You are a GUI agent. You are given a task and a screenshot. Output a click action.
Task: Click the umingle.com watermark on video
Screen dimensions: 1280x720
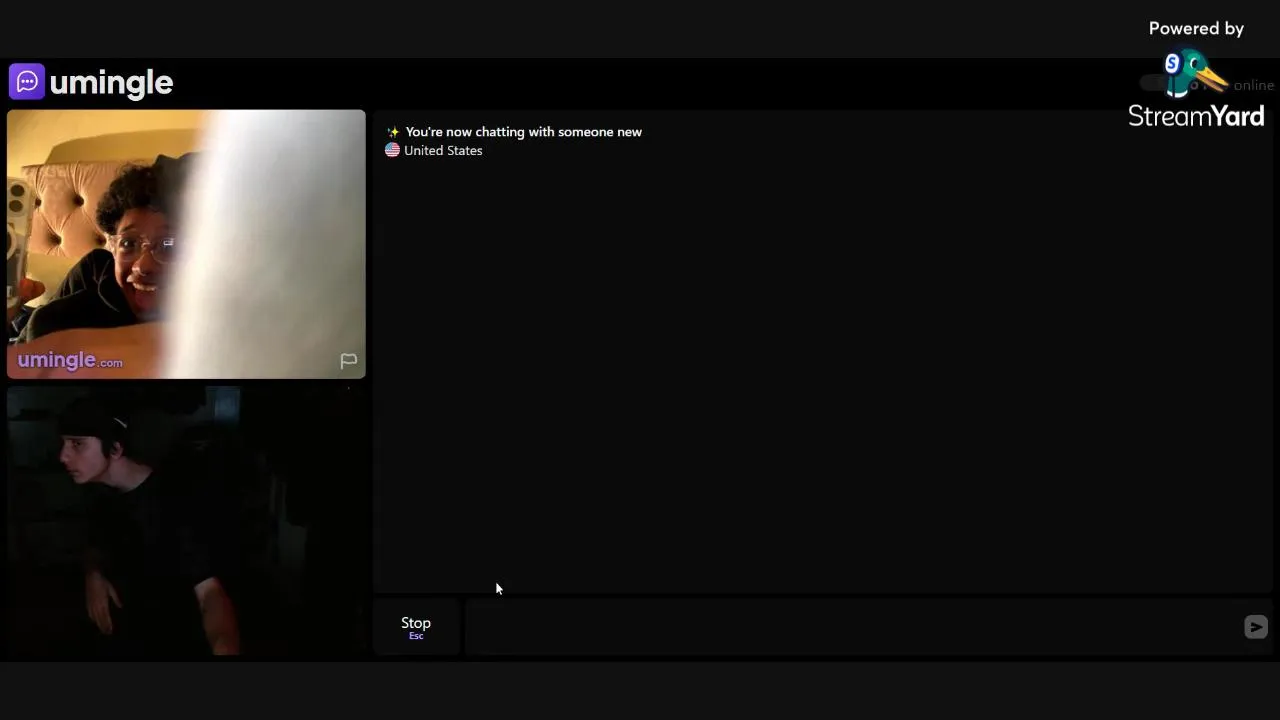click(70, 360)
